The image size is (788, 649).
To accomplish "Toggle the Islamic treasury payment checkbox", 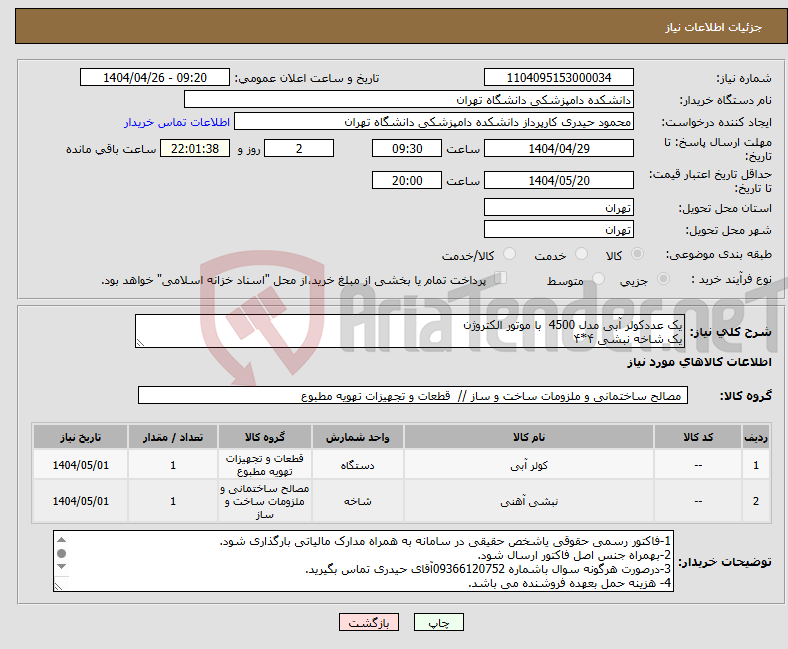I will [501, 277].
